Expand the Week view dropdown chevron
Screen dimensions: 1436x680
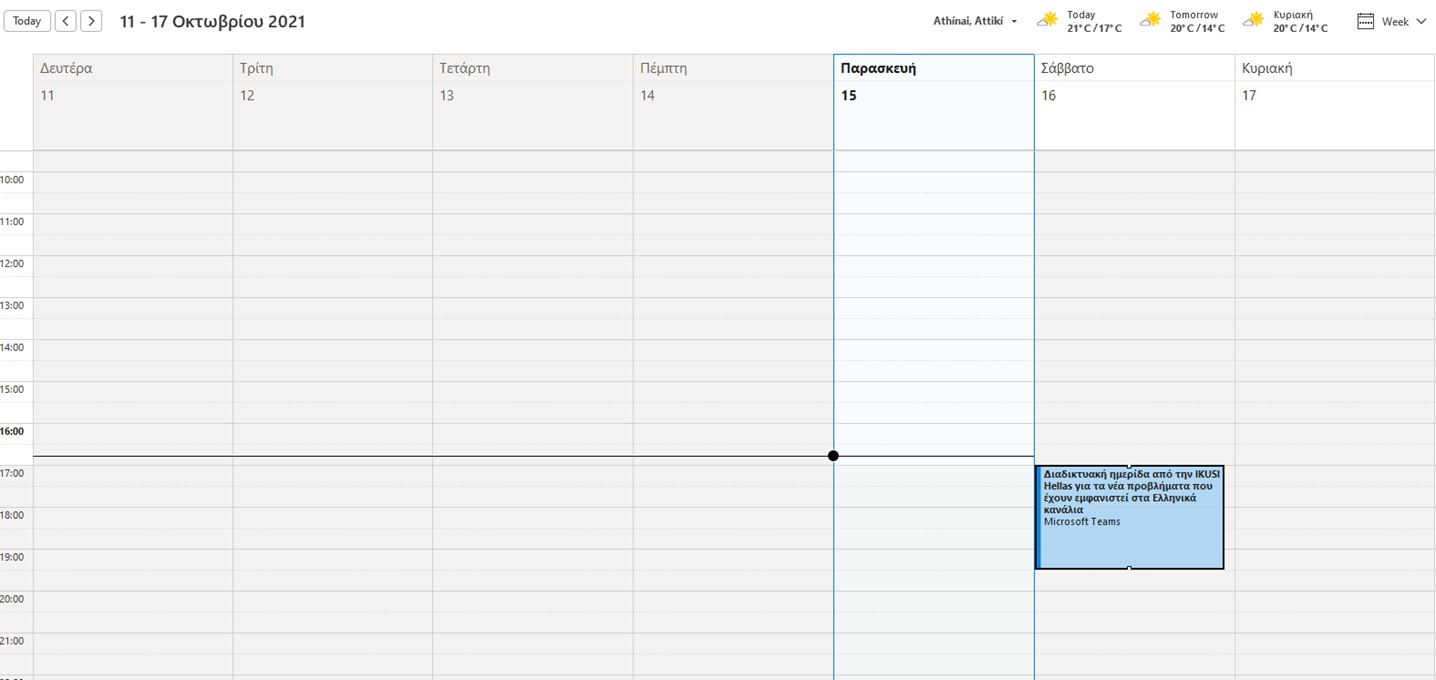[1422, 21]
